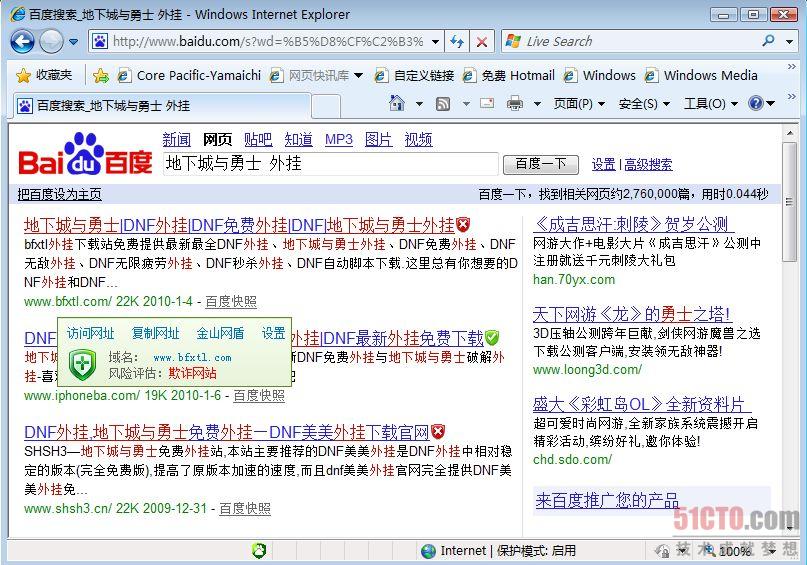Click the RSS feeds icon
The image size is (807, 565).
click(443, 104)
